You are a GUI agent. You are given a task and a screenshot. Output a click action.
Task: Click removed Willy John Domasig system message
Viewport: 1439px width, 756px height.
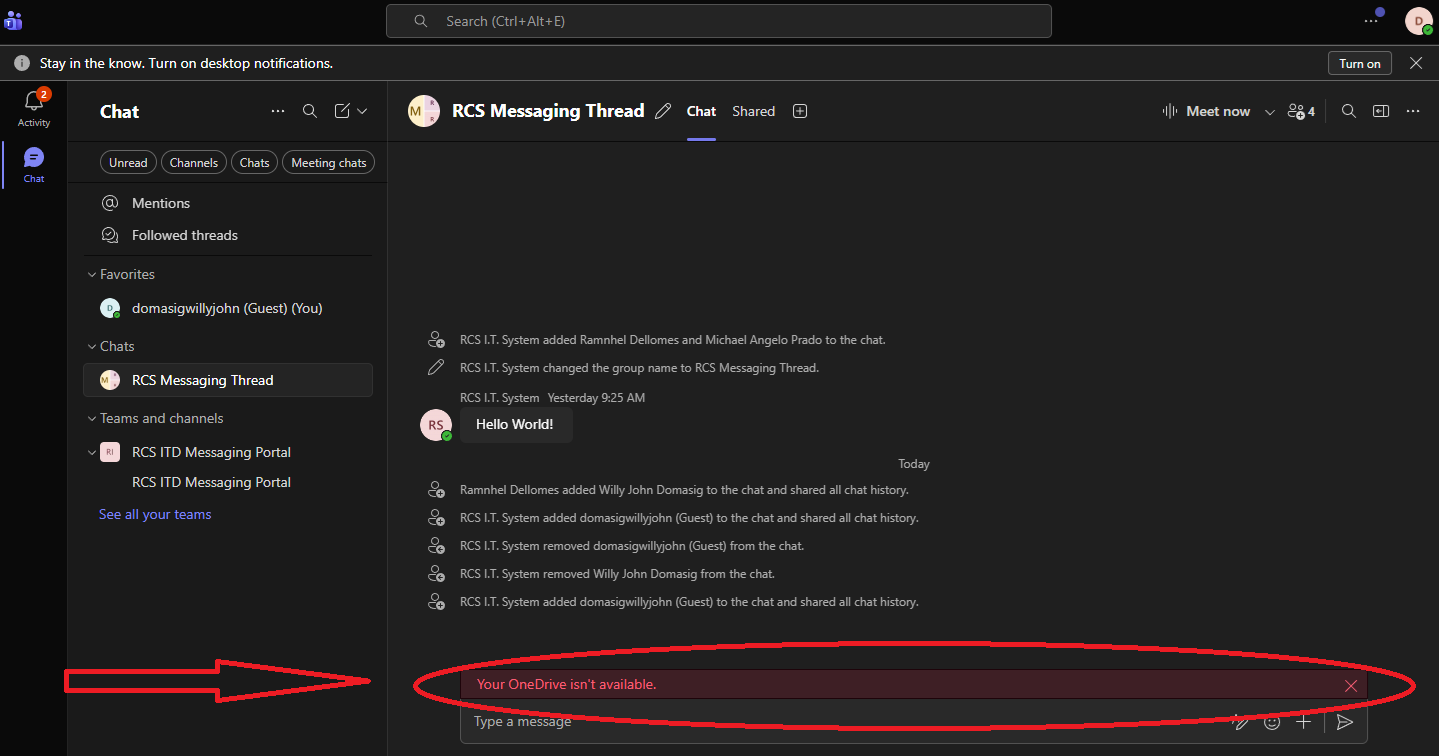pos(617,574)
